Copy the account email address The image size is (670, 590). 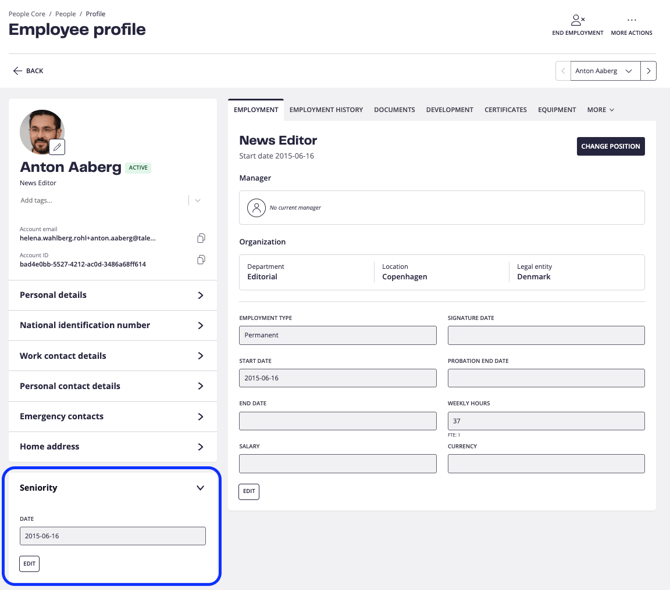tap(201, 238)
